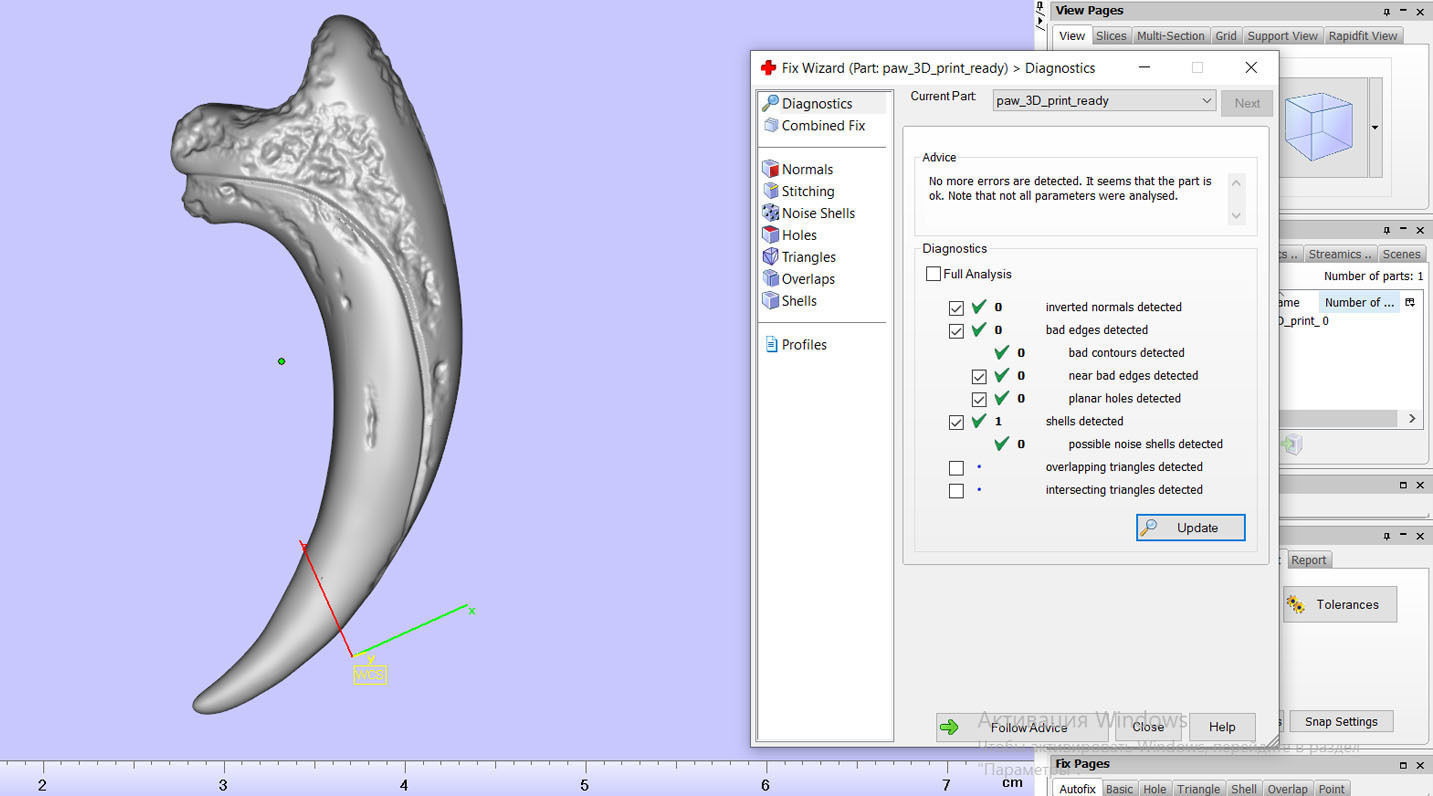
Task: Open the Support View tab
Action: click(x=1282, y=36)
